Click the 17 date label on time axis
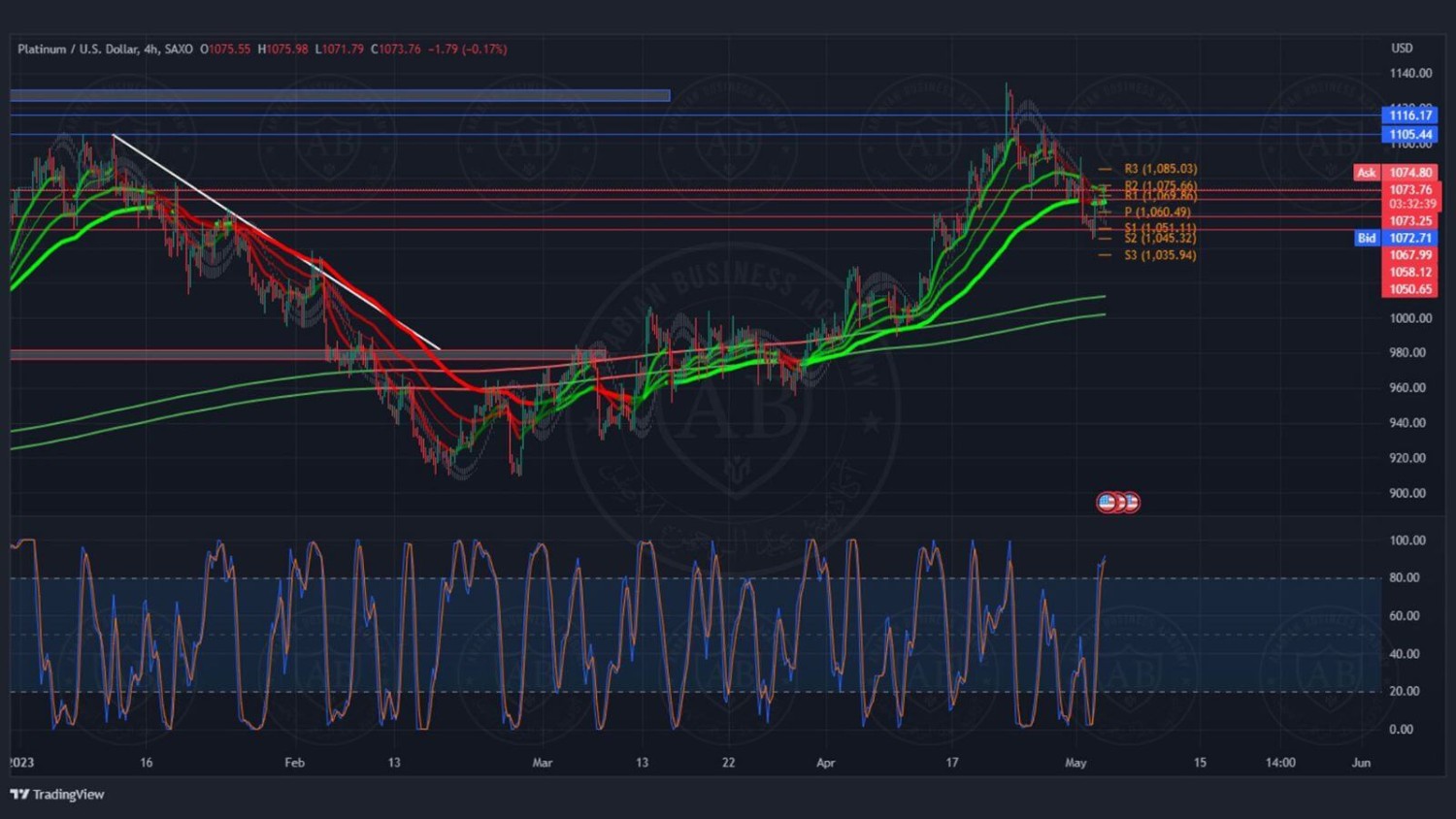Viewport: 1456px width, 819px height. point(952,763)
